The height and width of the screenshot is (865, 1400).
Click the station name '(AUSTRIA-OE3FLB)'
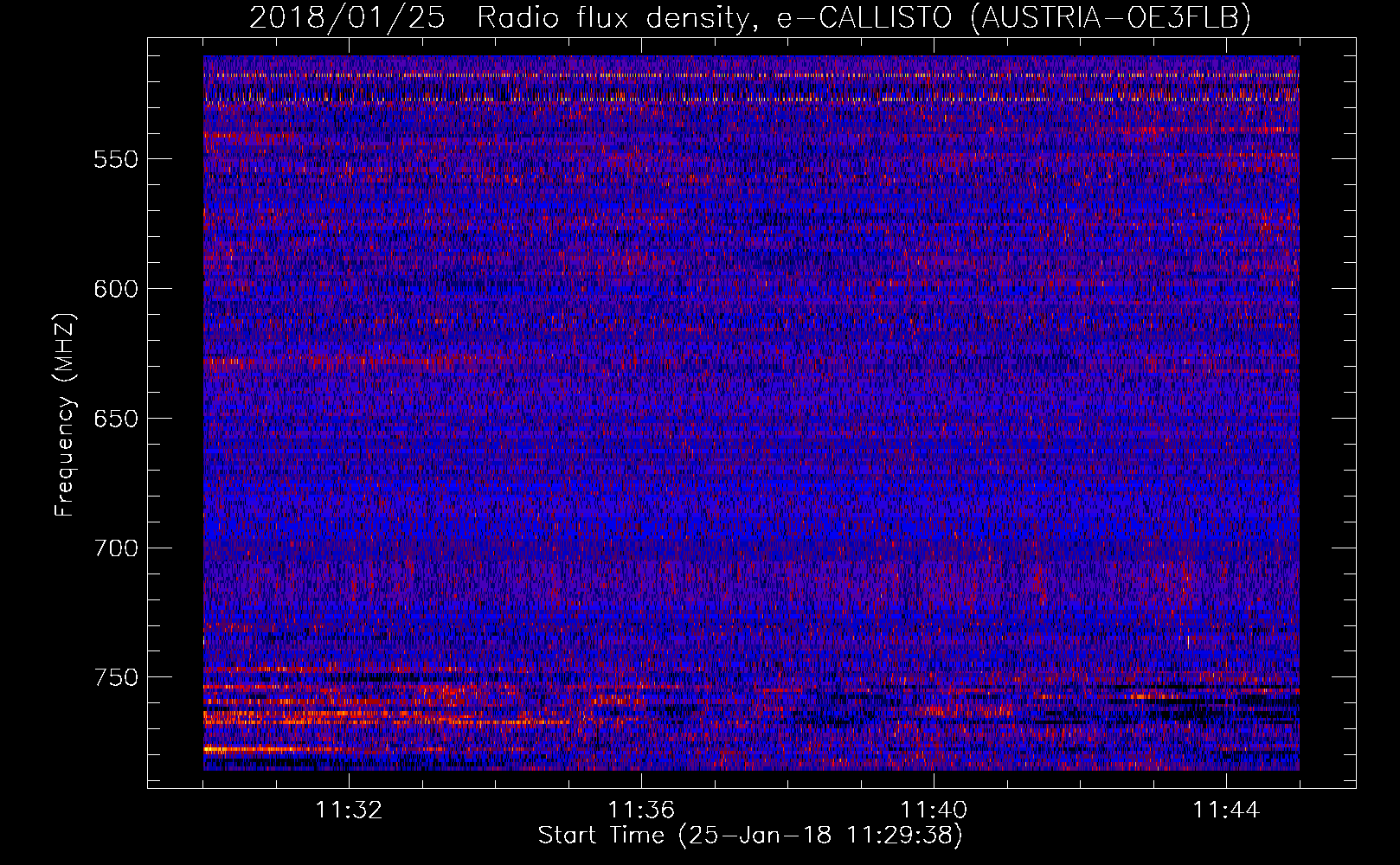(1111, 18)
